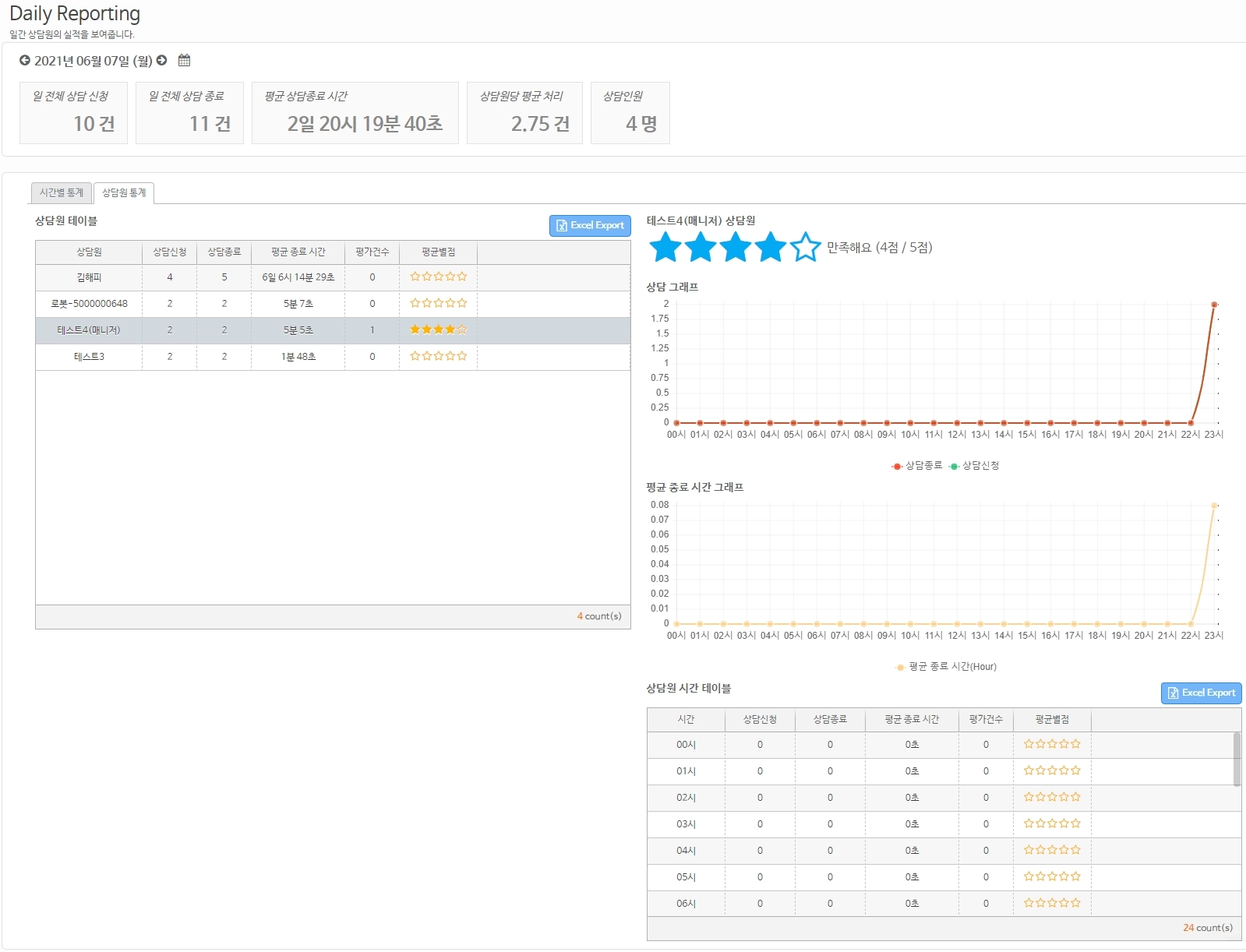Click the 5분 5초 cell in 테스트4(매니저) row
Image resolution: width=1246 pixels, height=952 pixels.
click(x=298, y=330)
